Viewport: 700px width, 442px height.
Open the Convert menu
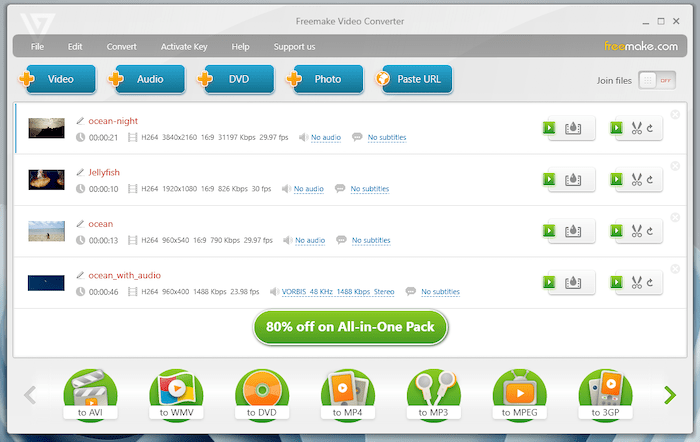[121, 46]
